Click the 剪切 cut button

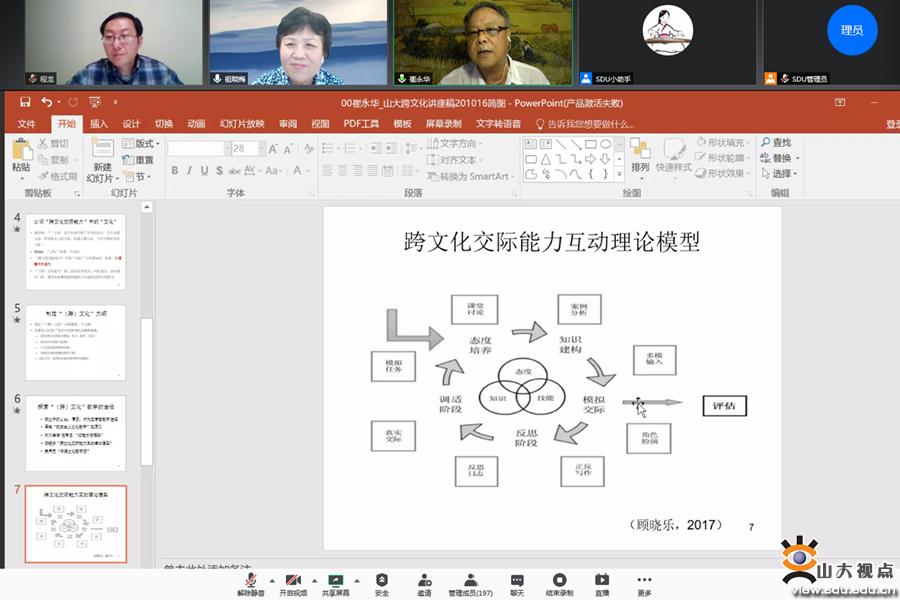coord(53,144)
